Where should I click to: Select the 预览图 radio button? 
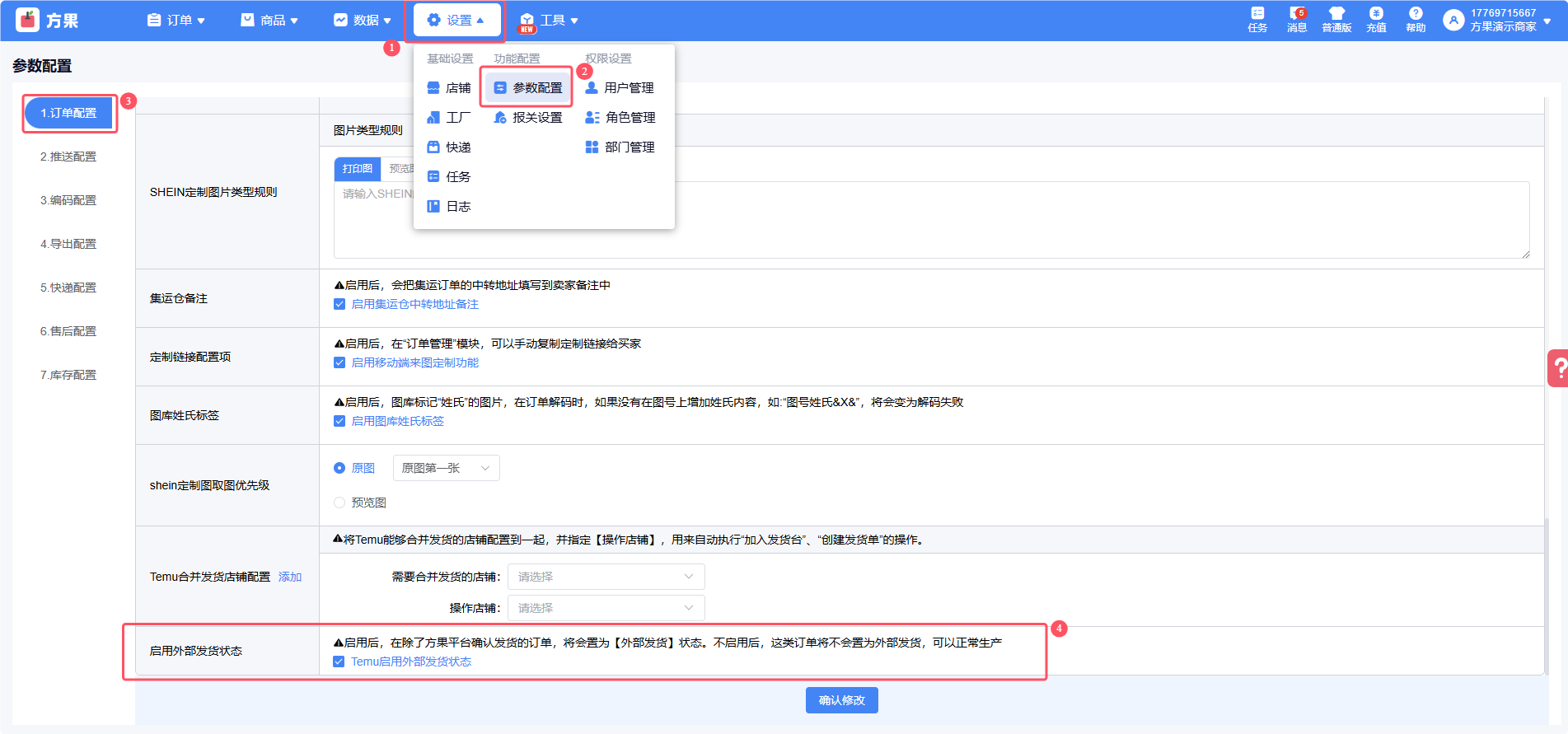[x=339, y=503]
